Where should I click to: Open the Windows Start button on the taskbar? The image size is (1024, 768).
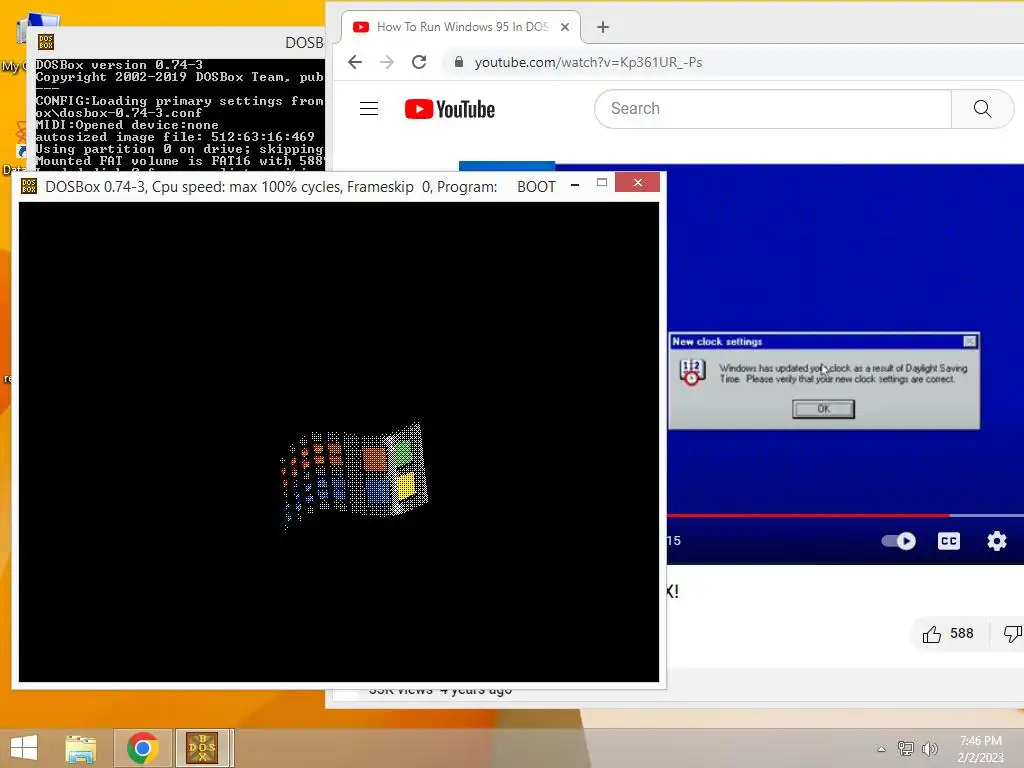(24, 748)
